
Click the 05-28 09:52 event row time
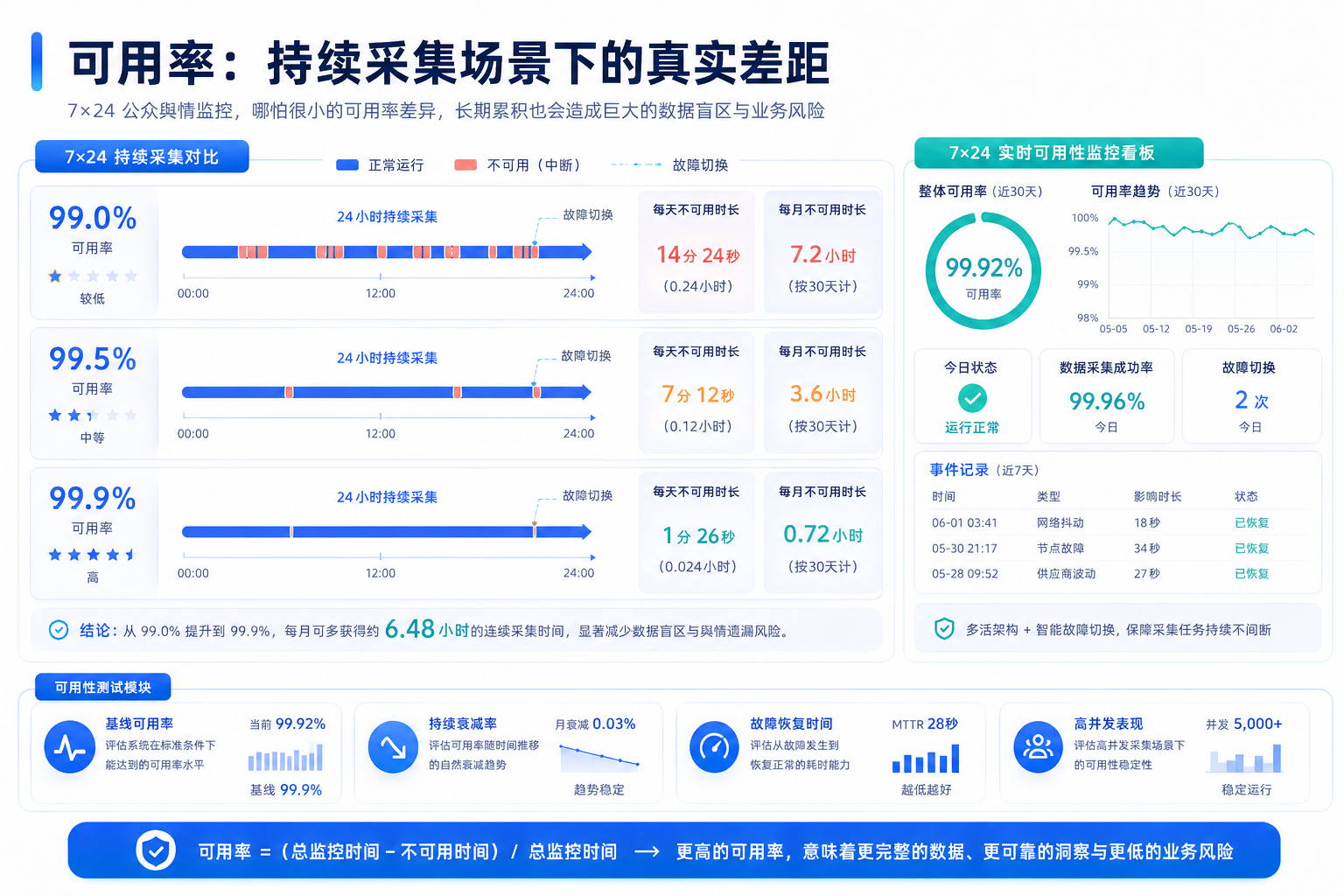pyautogui.click(x=964, y=573)
